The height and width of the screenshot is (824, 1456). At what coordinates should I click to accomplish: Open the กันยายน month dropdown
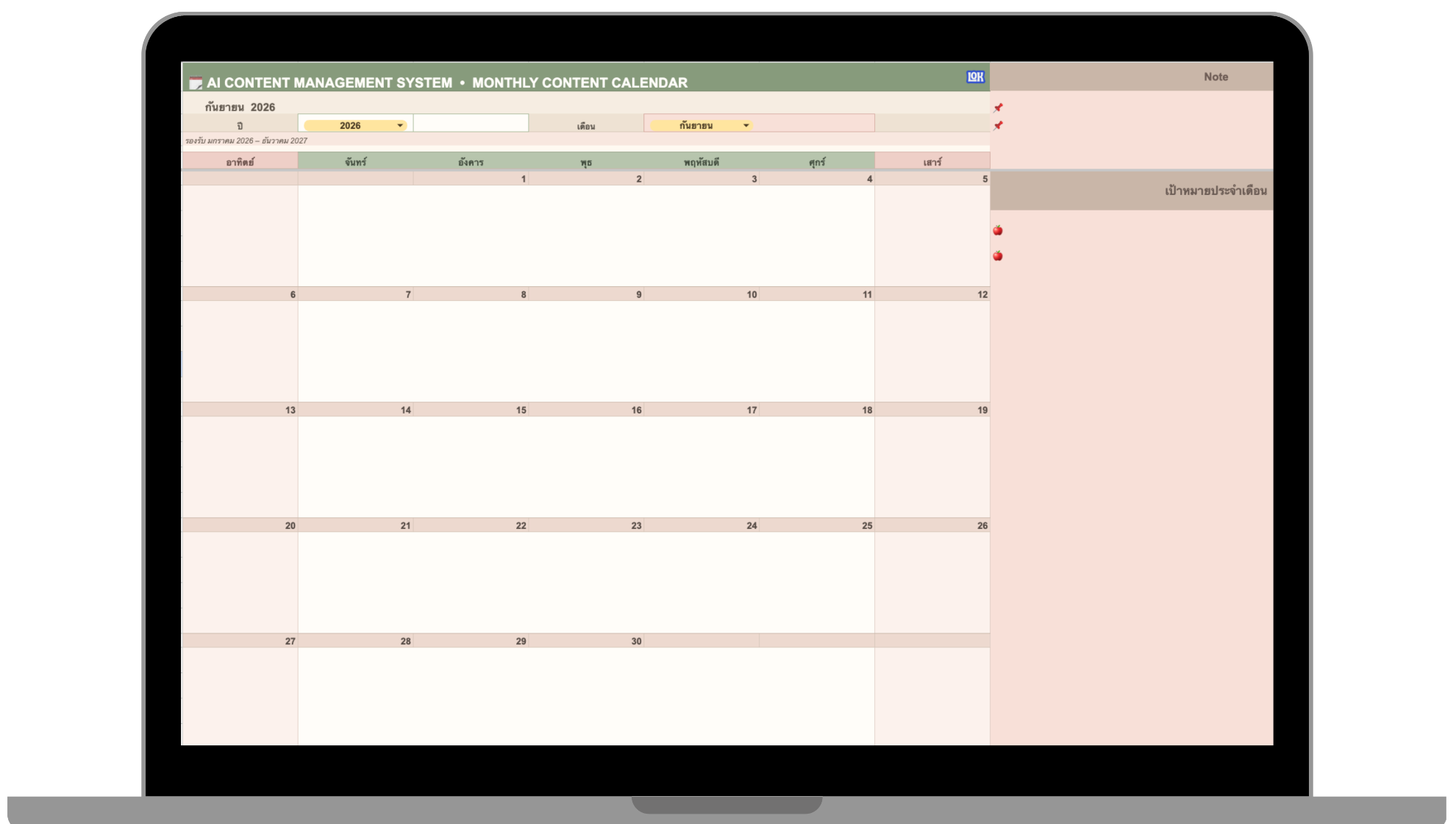click(701, 126)
